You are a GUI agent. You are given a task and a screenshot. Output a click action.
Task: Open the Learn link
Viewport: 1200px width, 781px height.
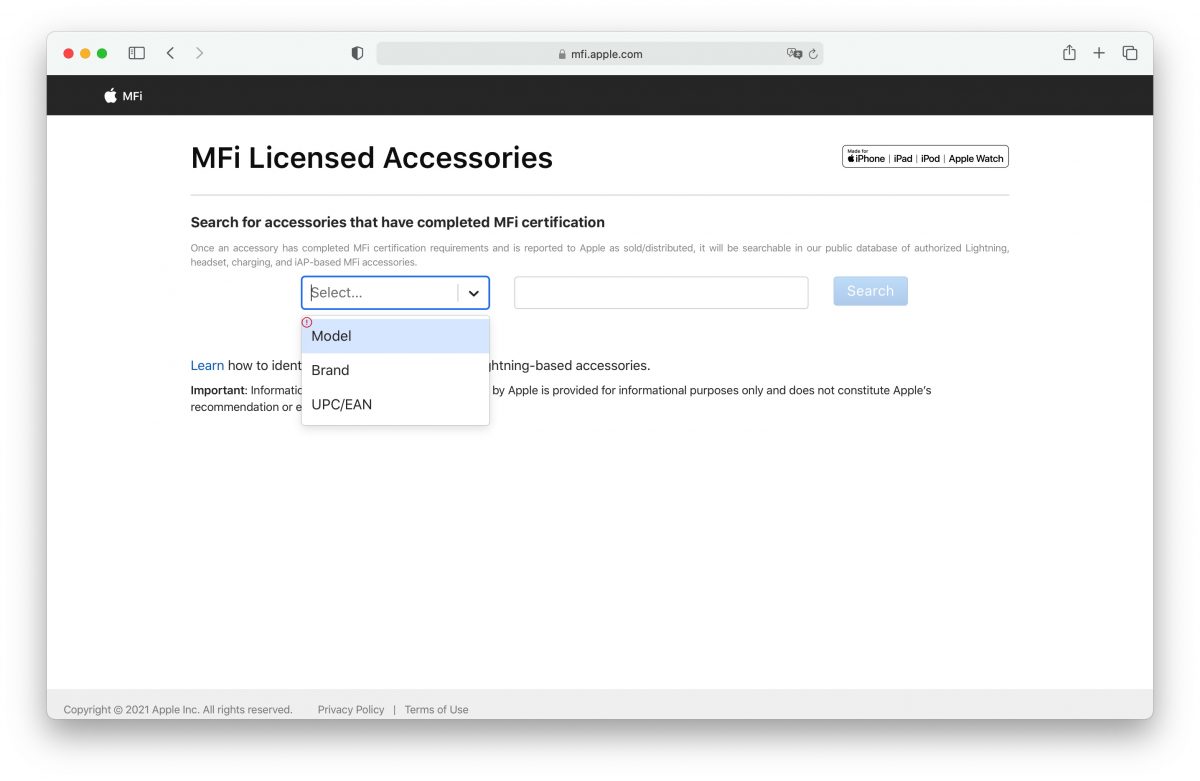pos(207,366)
